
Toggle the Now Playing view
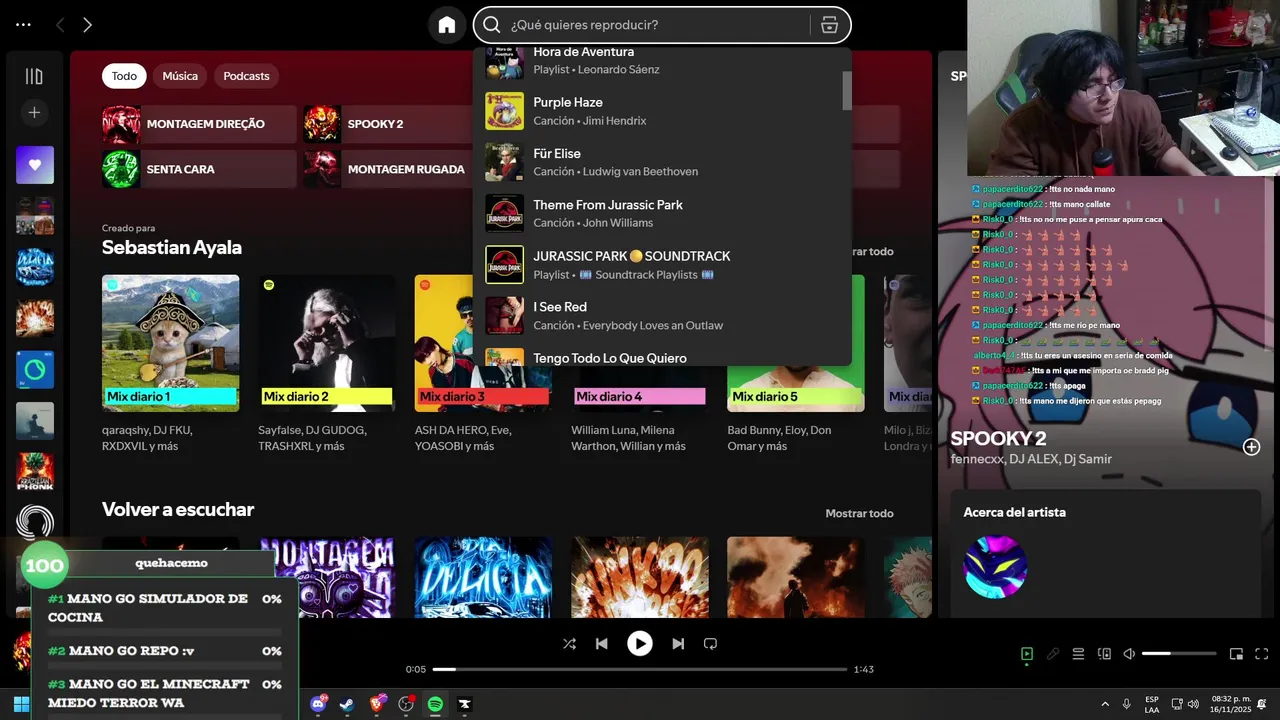pyautogui.click(x=1027, y=654)
